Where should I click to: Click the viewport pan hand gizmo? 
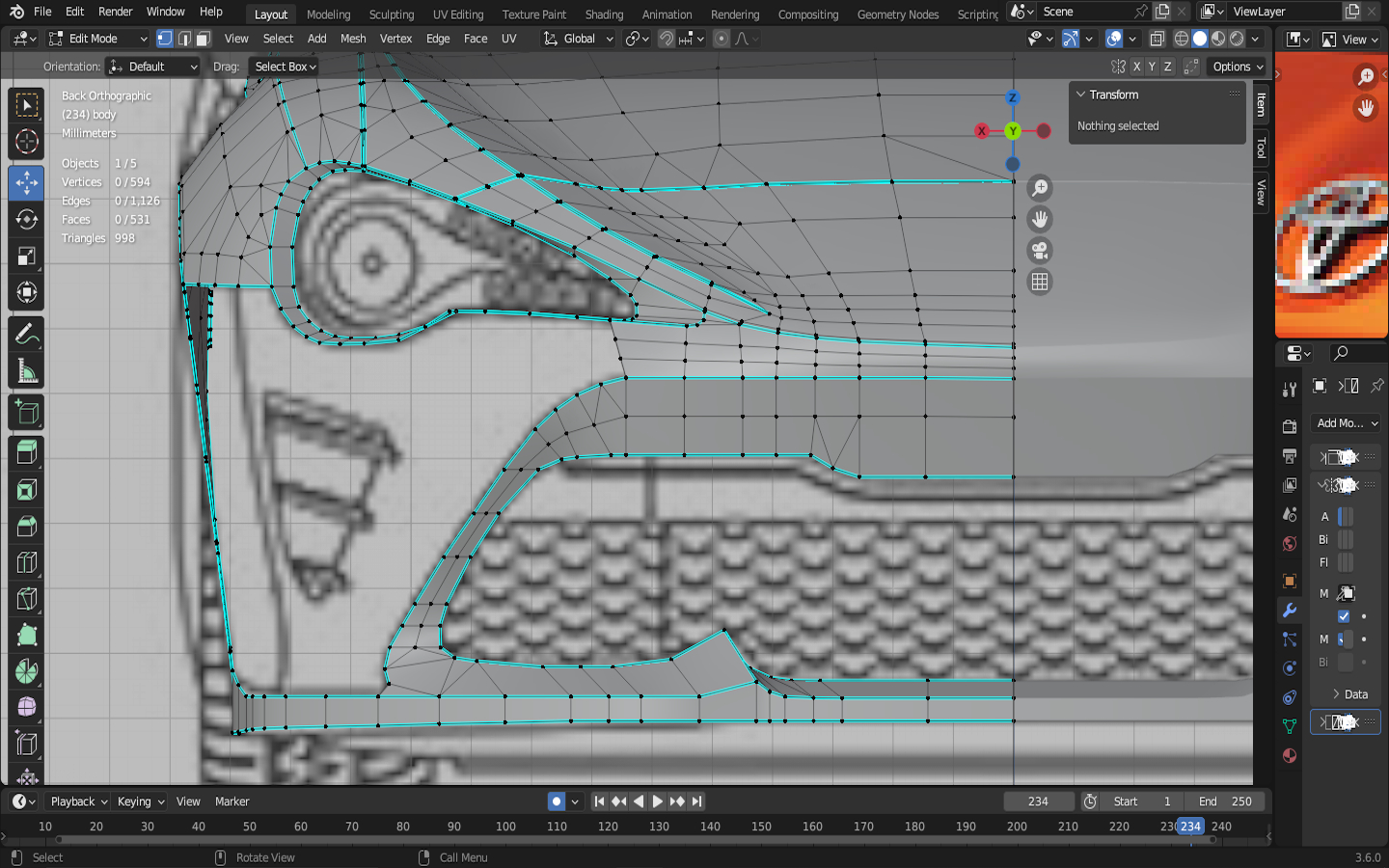click(x=1040, y=219)
